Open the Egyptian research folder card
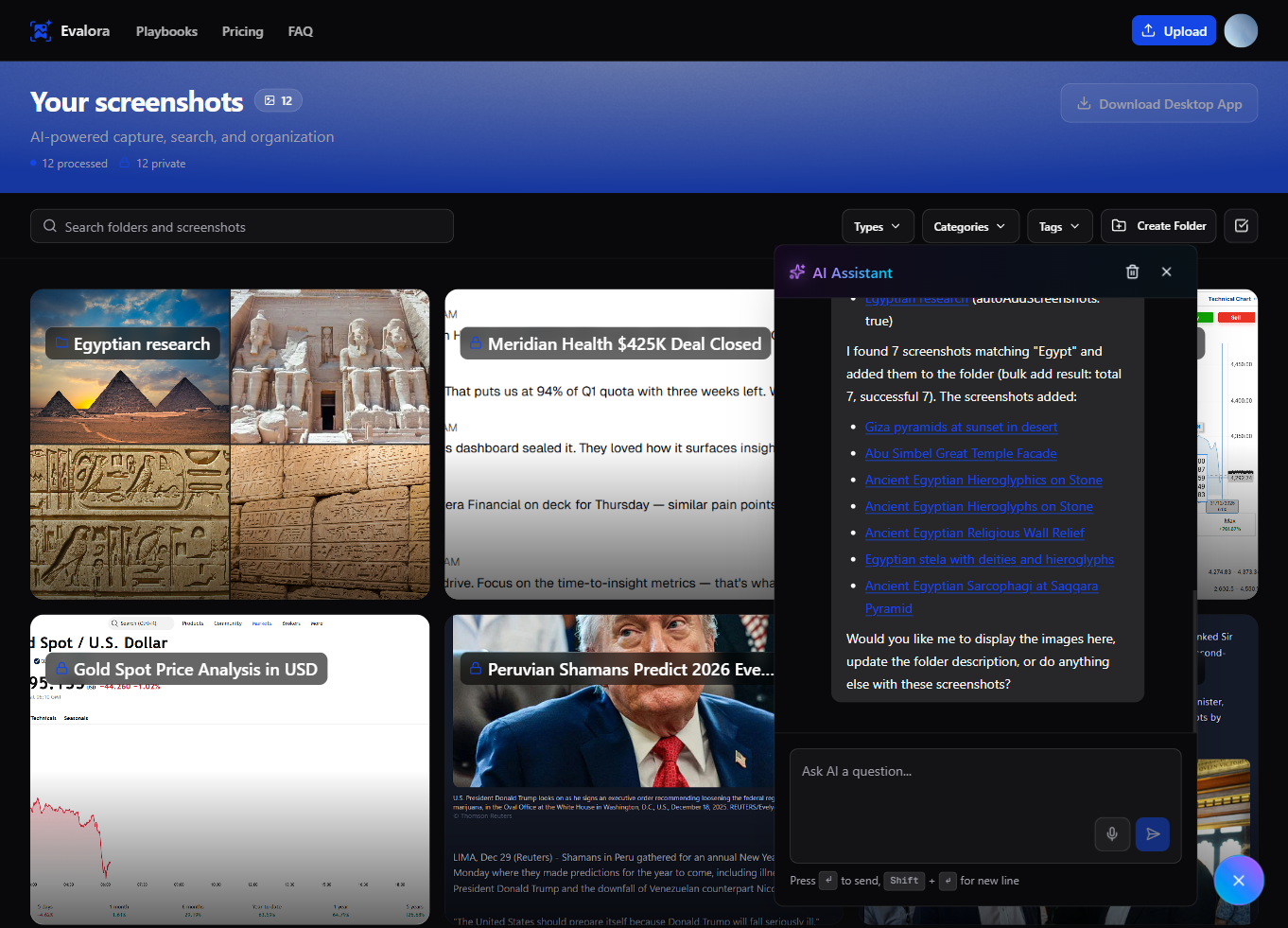The height and width of the screenshot is (928, 1288). [230, 445]
